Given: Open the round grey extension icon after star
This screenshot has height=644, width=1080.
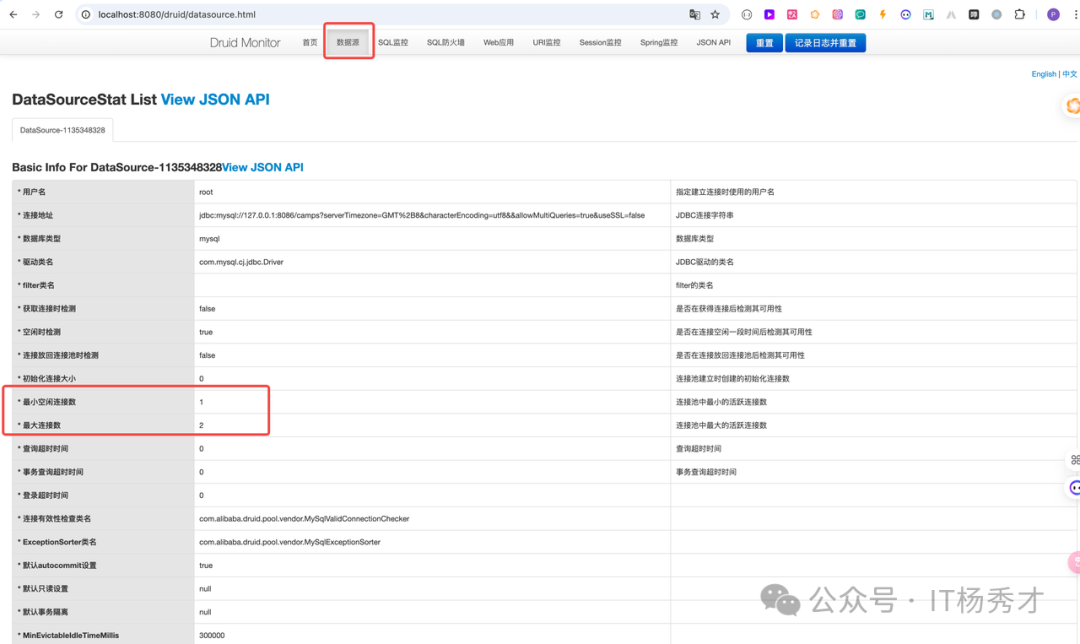Looking at the screenshot, I should pos(747,14).
